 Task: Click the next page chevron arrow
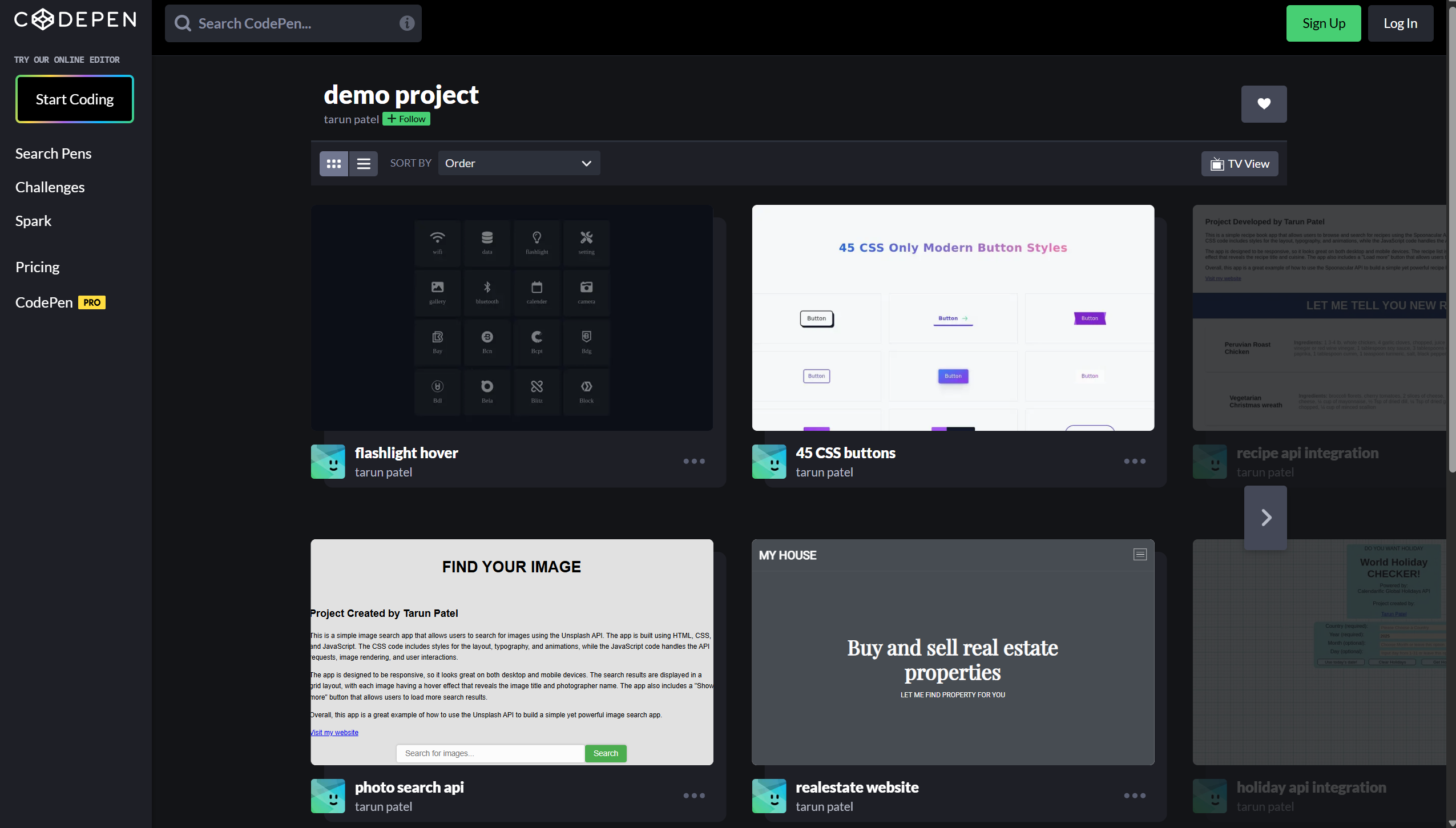(1265, 518)
